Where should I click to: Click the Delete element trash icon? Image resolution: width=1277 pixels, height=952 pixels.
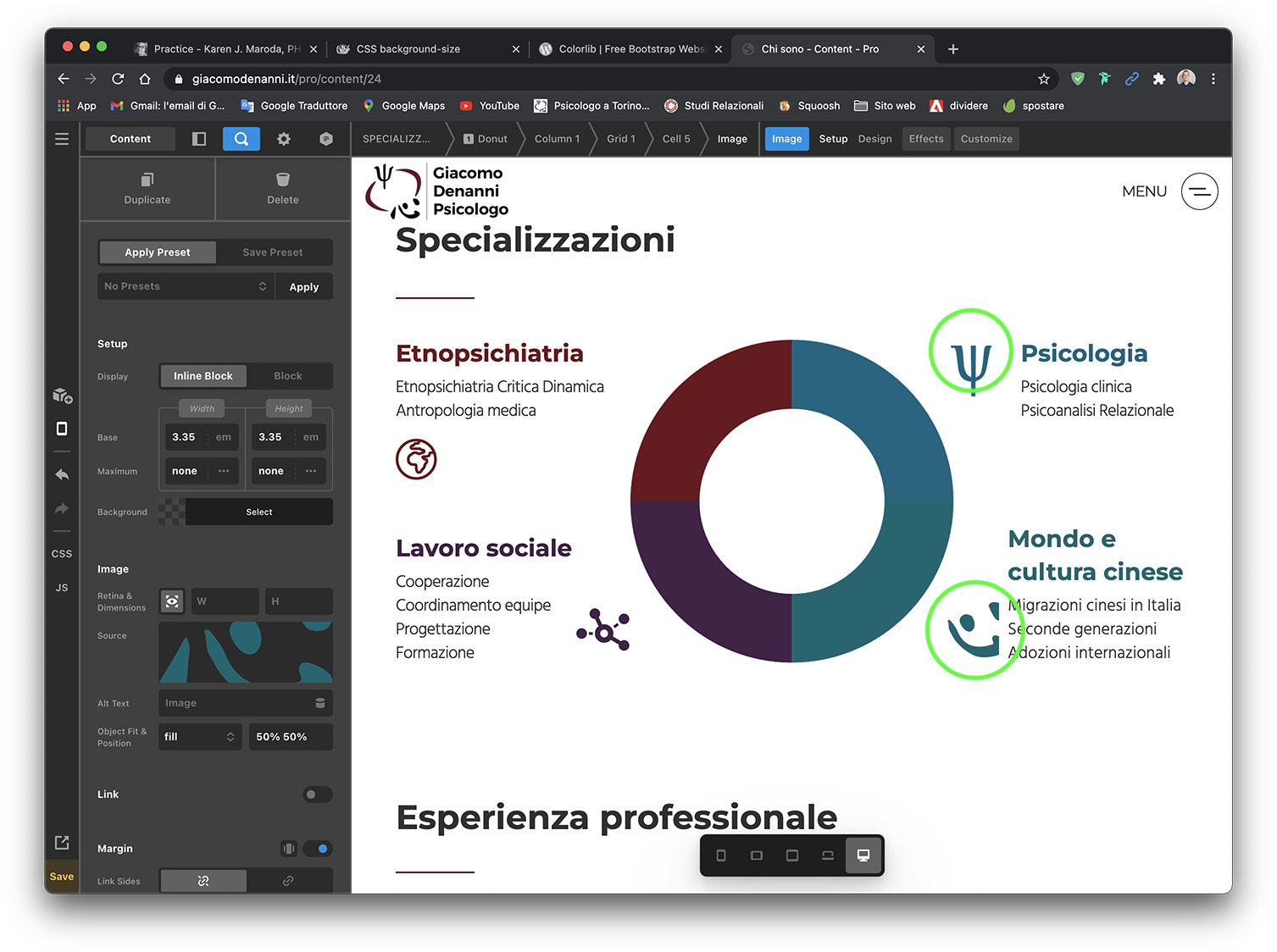283,180
